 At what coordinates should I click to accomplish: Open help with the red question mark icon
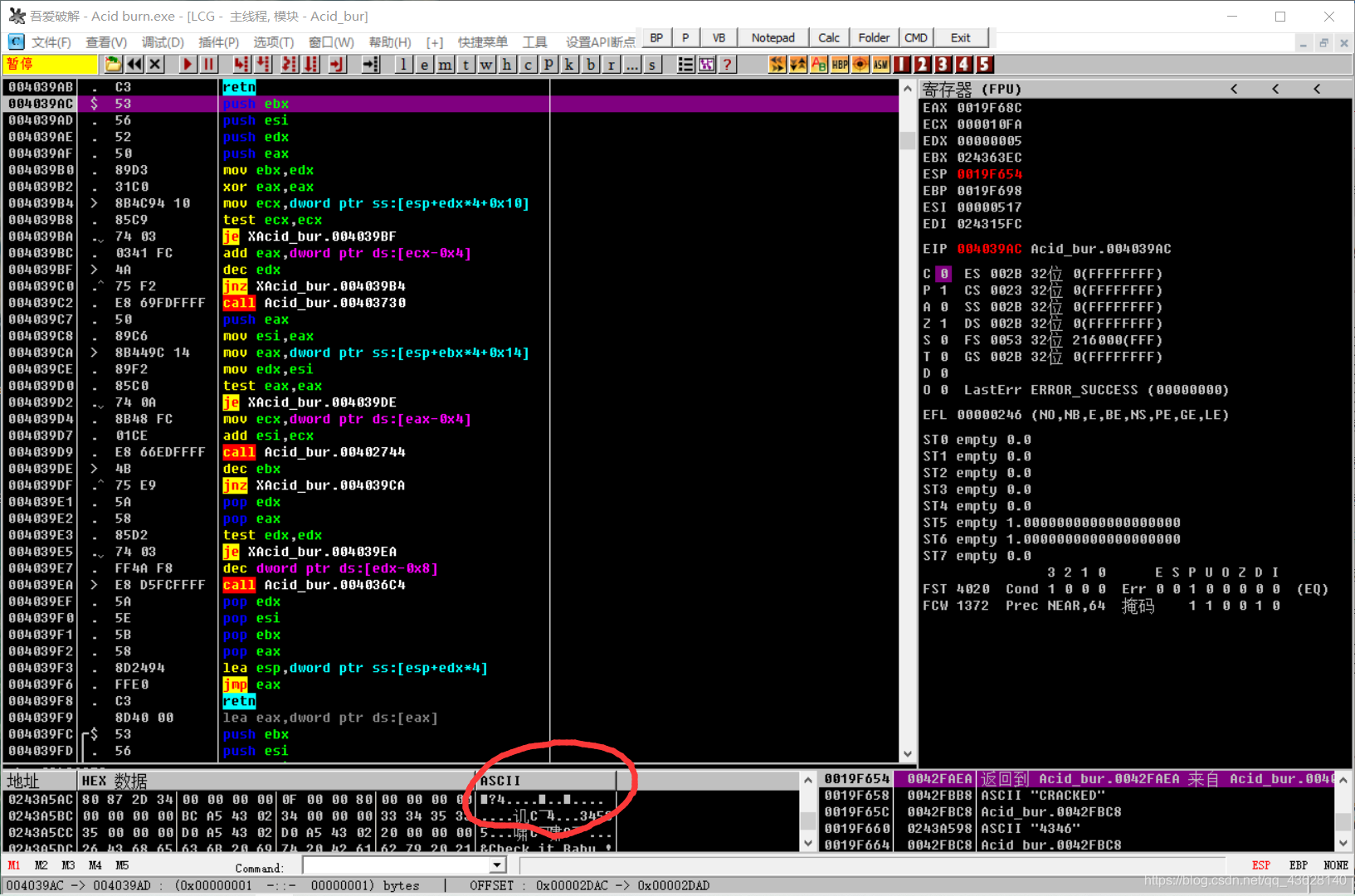pos(728,64)
